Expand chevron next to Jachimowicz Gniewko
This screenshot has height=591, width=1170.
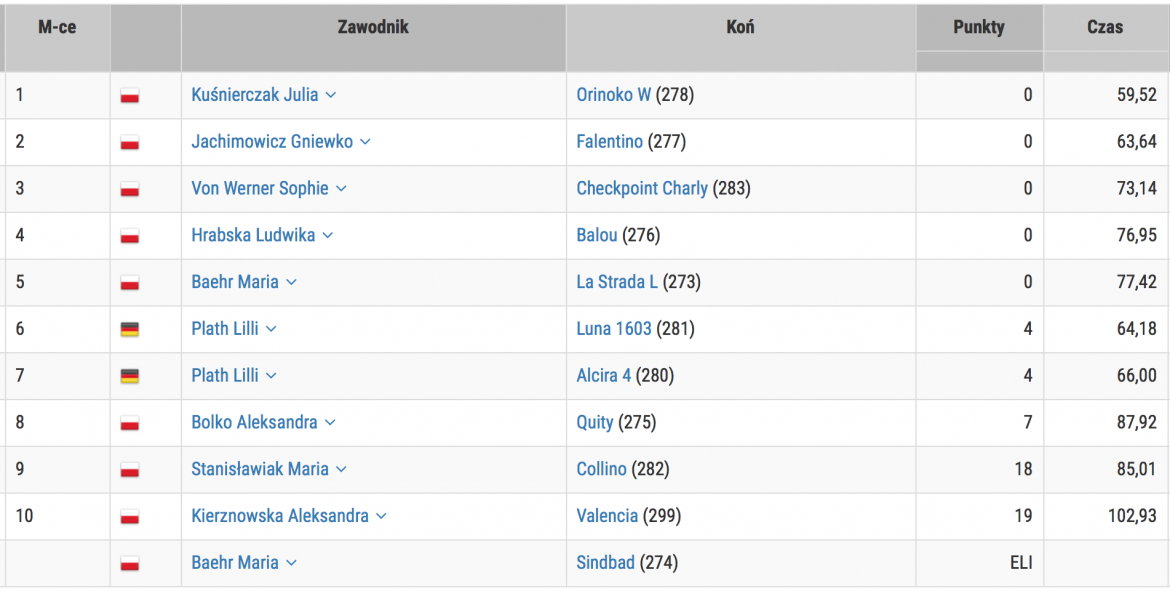pyautogui.click(x=365, y=142)
